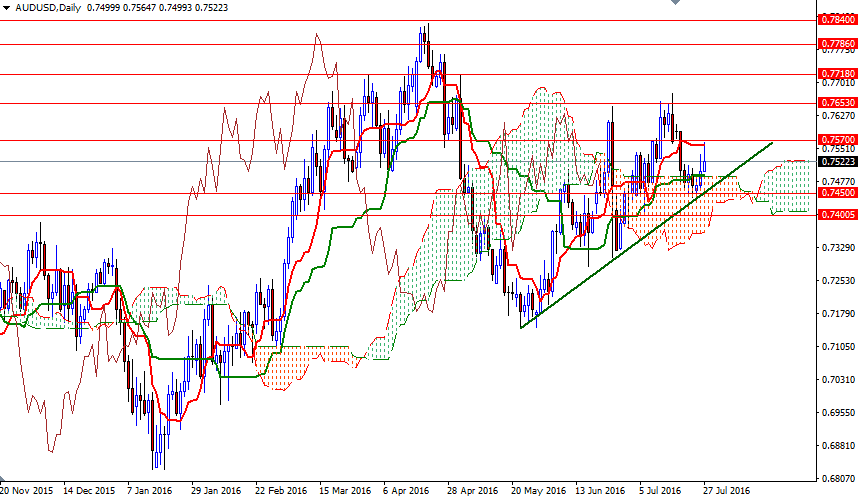Click the OHLC values 0.74999 0.75647 text
The image size is (858, 499).
pyautogui.click(x=121, y=8)
